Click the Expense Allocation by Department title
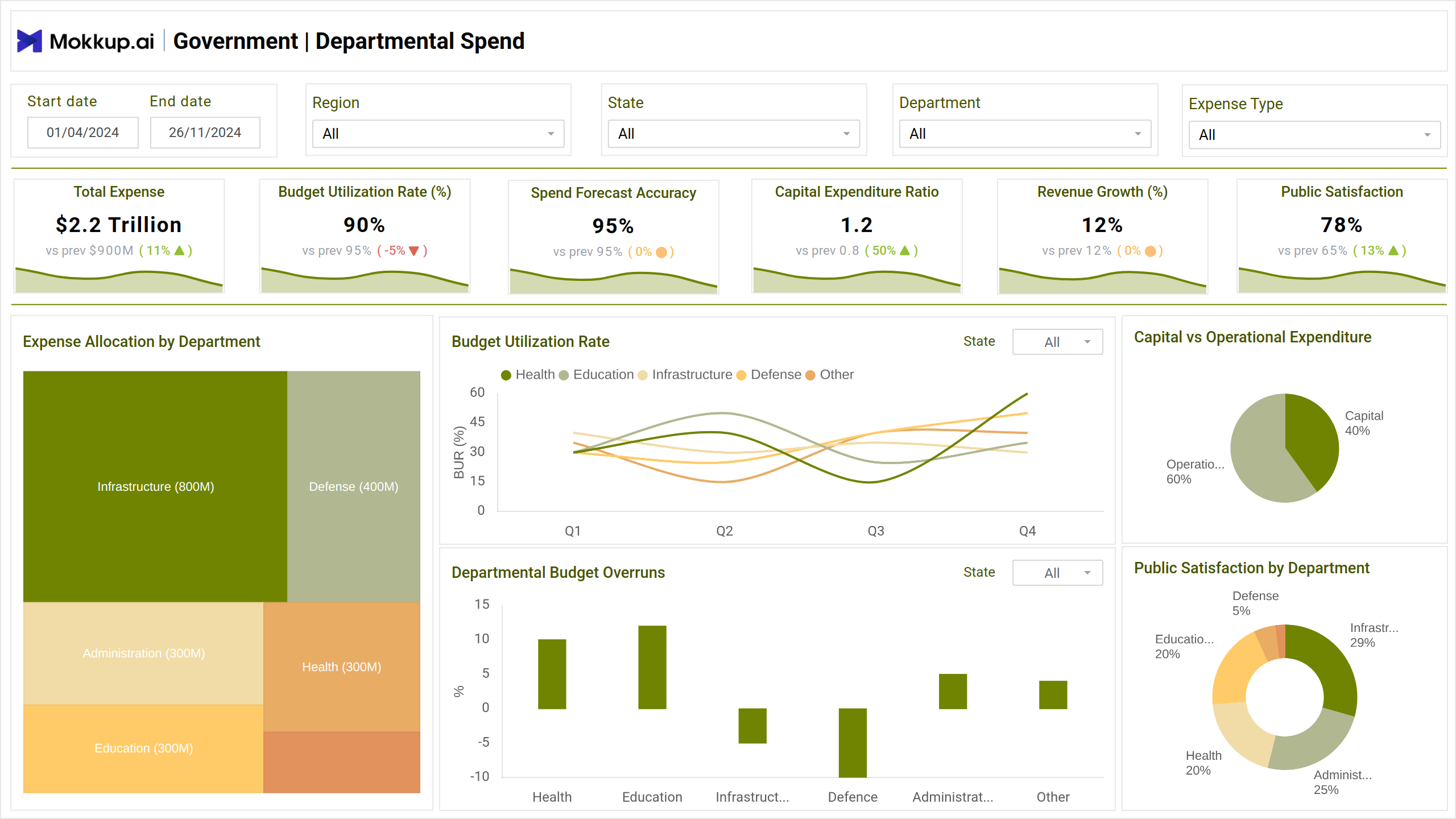This screenshot has height=819, width=1456. (x=141, y=342)
